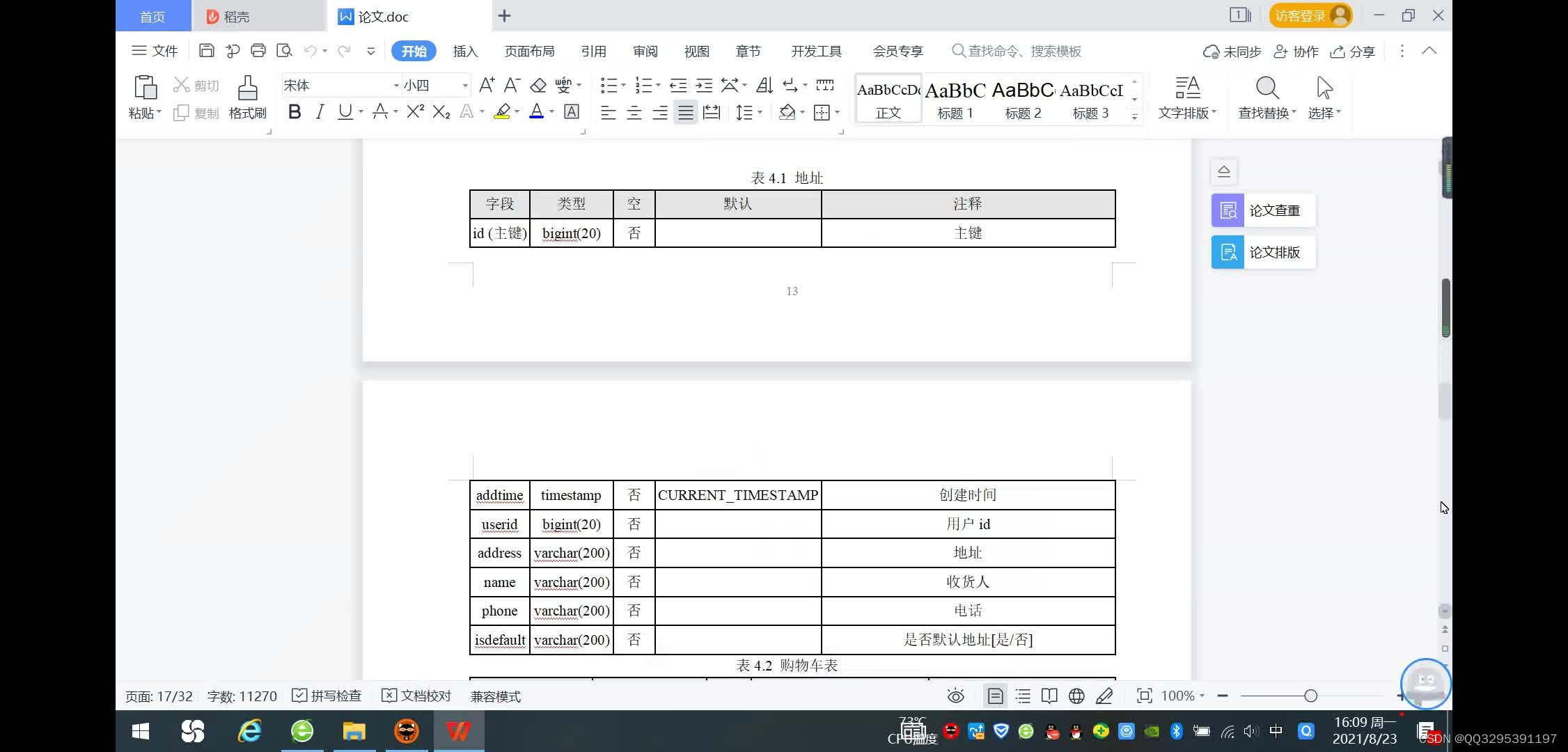
Task: Toggle 拼写检查 in status bar
Action: tap(327, 696)
